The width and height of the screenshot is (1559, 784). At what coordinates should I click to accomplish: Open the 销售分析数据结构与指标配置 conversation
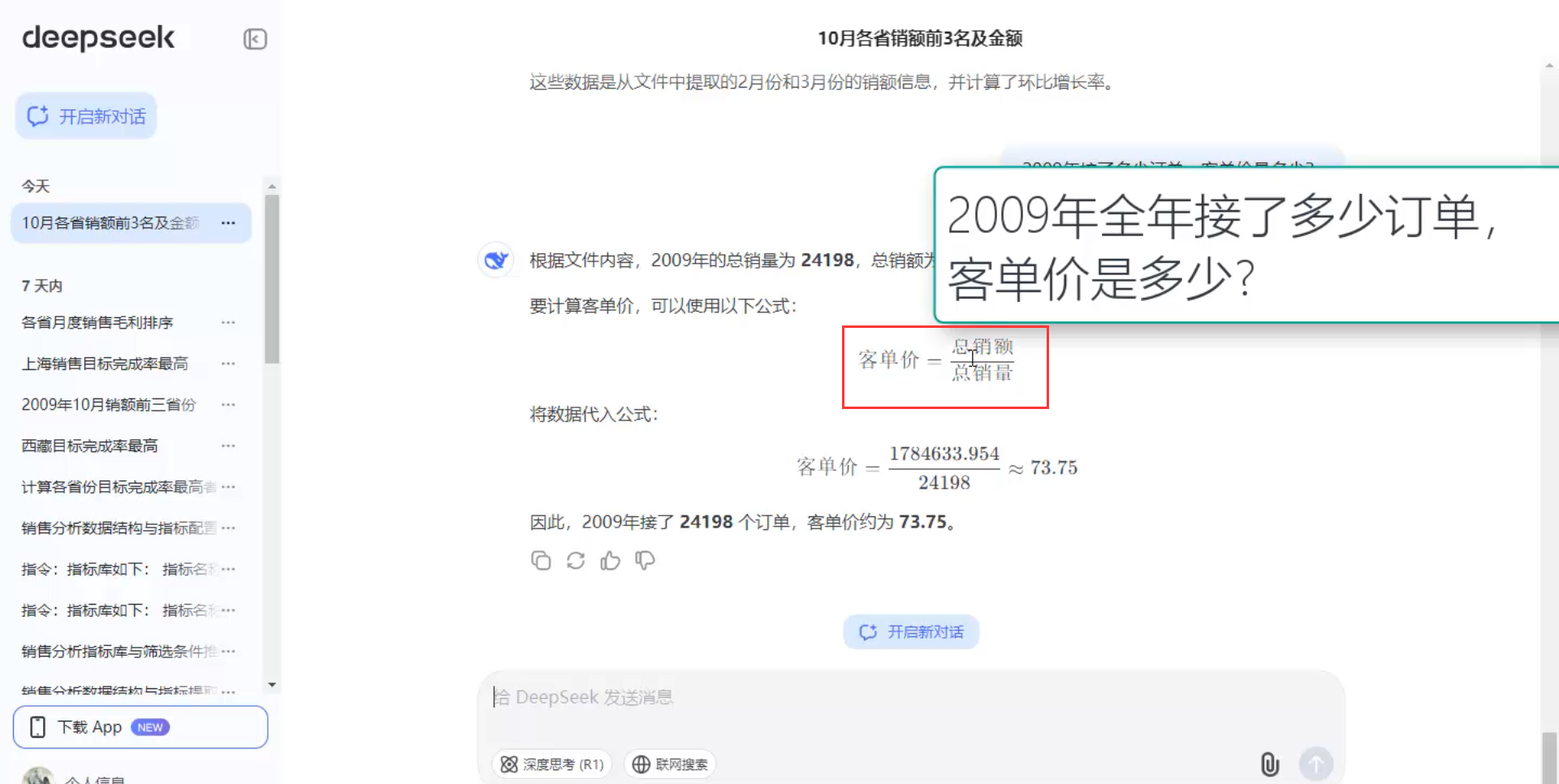click(x=119, y=528)
